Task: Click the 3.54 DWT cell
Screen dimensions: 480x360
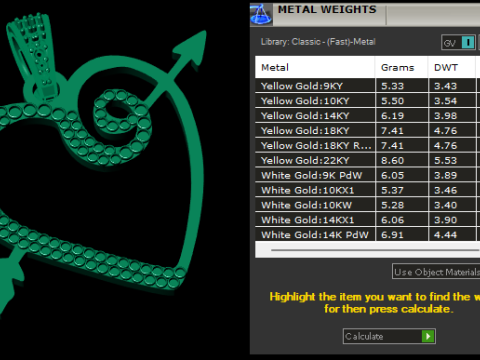Action: (x=452, y=101)
